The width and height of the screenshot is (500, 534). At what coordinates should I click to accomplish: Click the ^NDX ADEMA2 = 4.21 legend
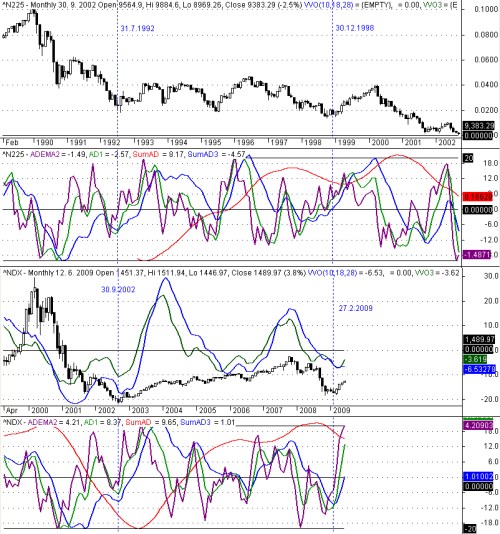[41, 422]
